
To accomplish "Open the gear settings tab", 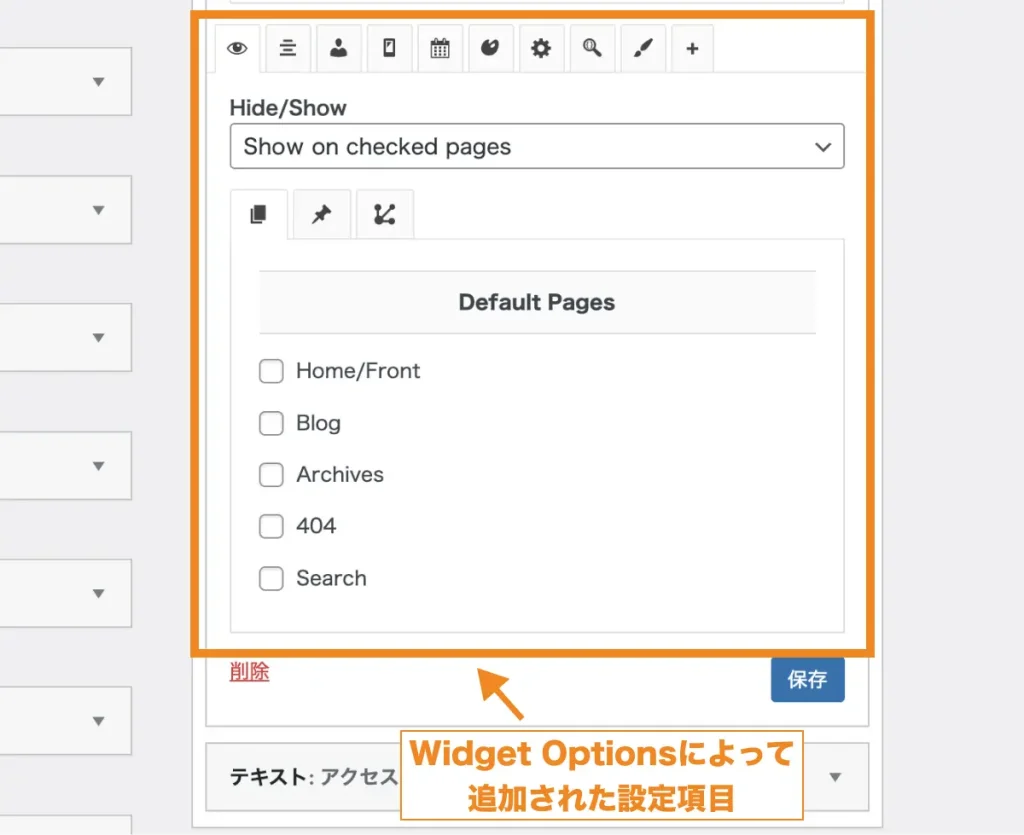I will pyautogui.click(x=541, y=49).
